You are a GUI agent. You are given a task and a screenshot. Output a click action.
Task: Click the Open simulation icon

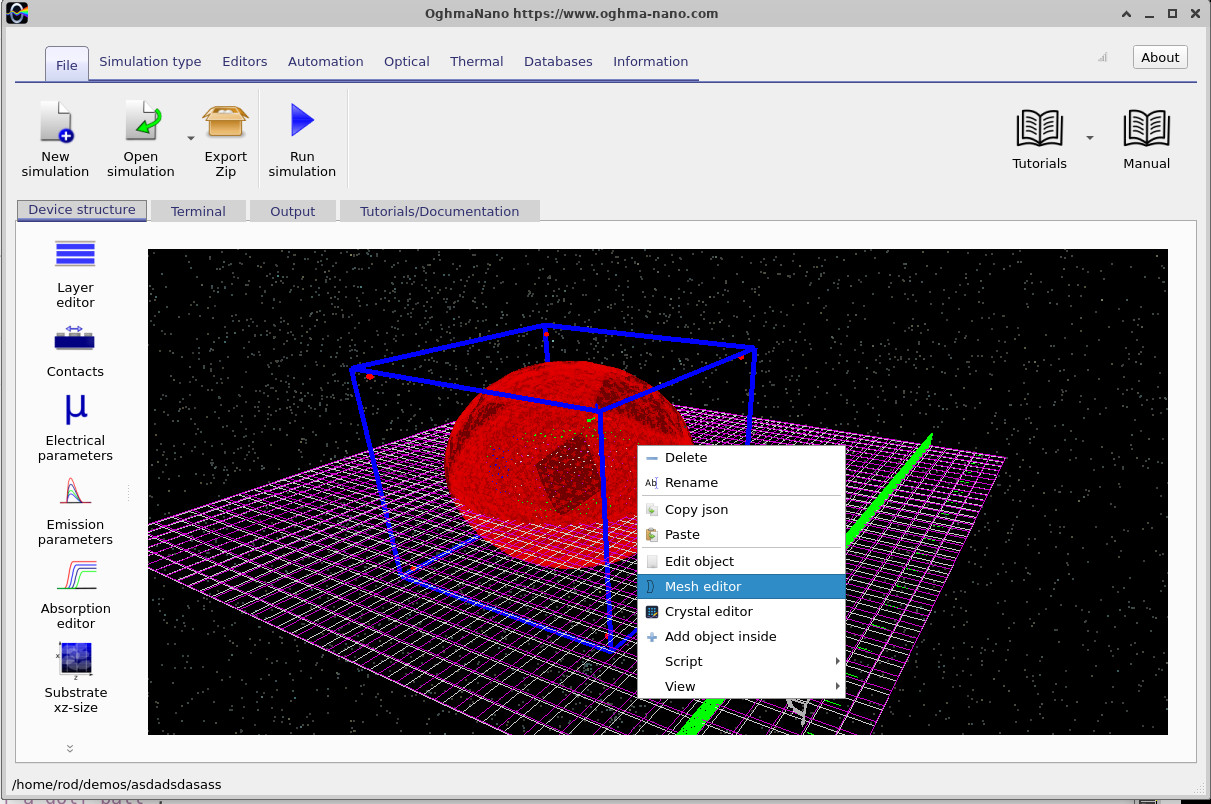click(x=142, y=122)
